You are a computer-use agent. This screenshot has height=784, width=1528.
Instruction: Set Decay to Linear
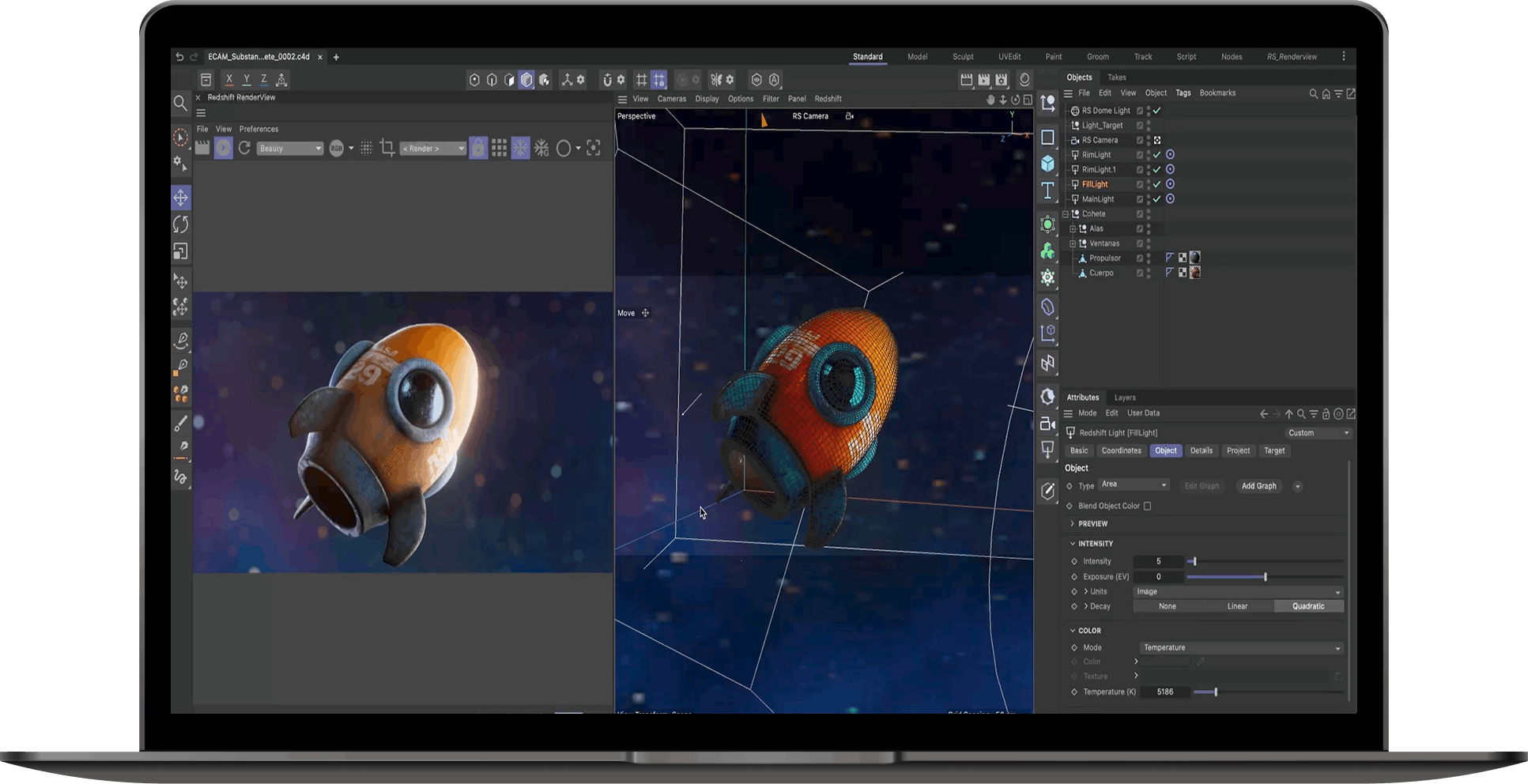[1237, 606]
